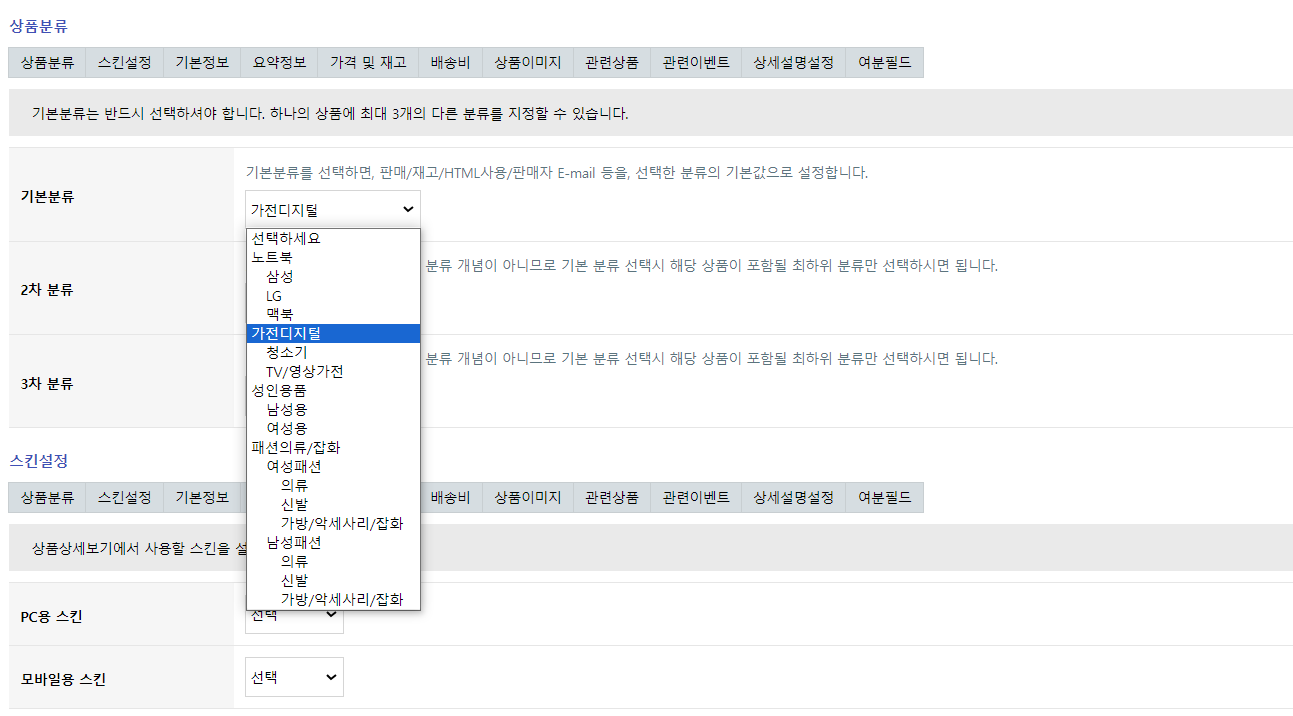Open 상세설명설정 tab in the top row
The height and width of the screenshot is (716, 1293).
pos(793,62)
